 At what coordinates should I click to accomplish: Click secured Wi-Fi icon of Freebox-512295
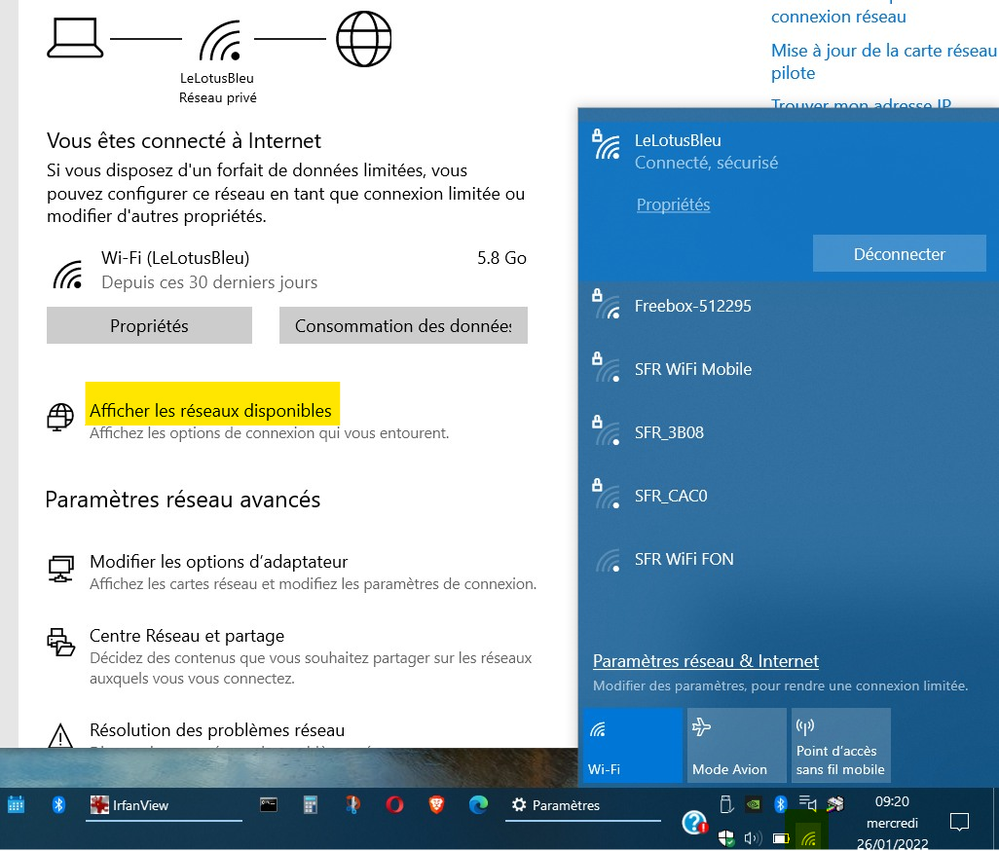tap(607, 305)
